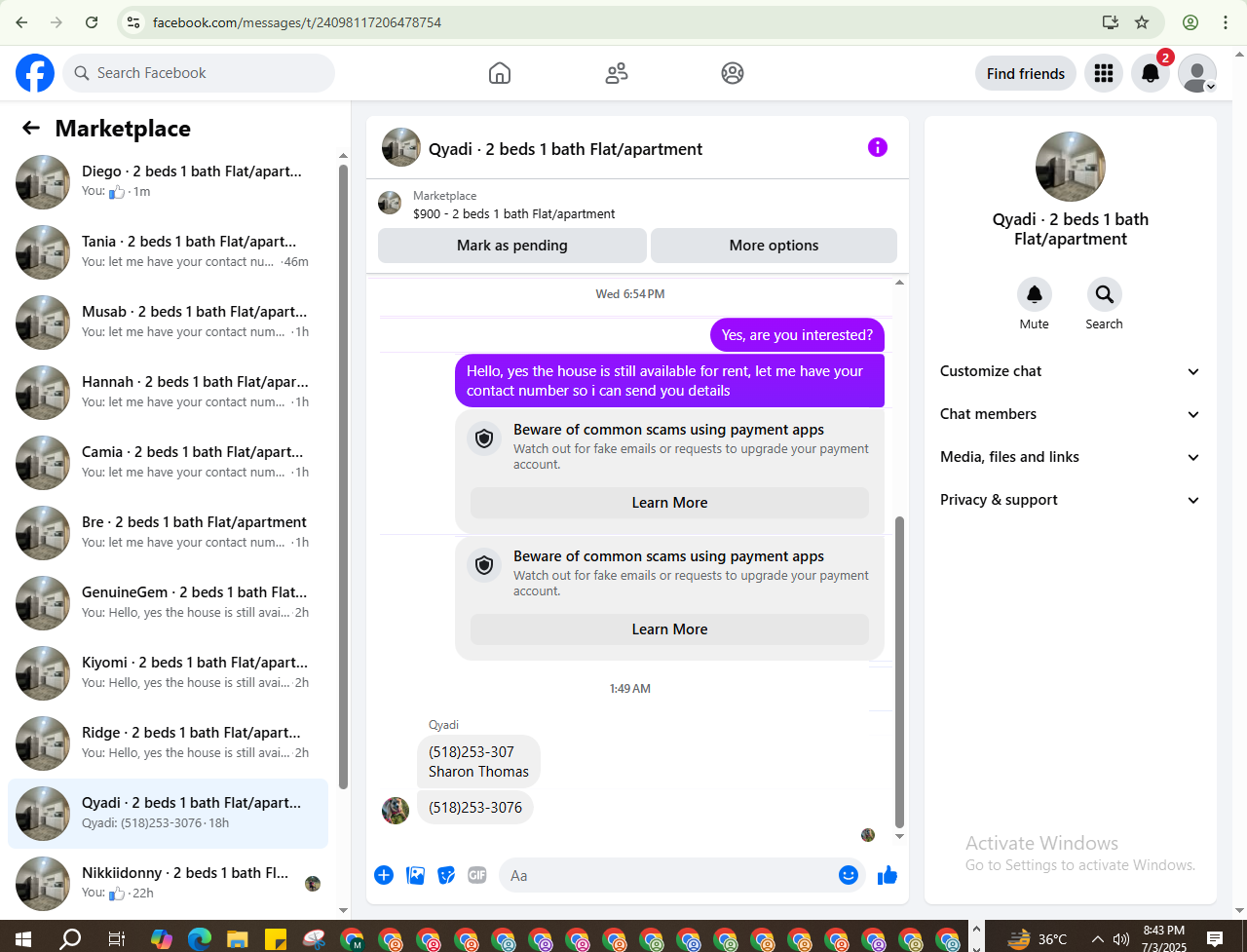The width and height of the screenshot is (1247, 952).
Task: View site information icon in address bar
Action: coord(134,21)
